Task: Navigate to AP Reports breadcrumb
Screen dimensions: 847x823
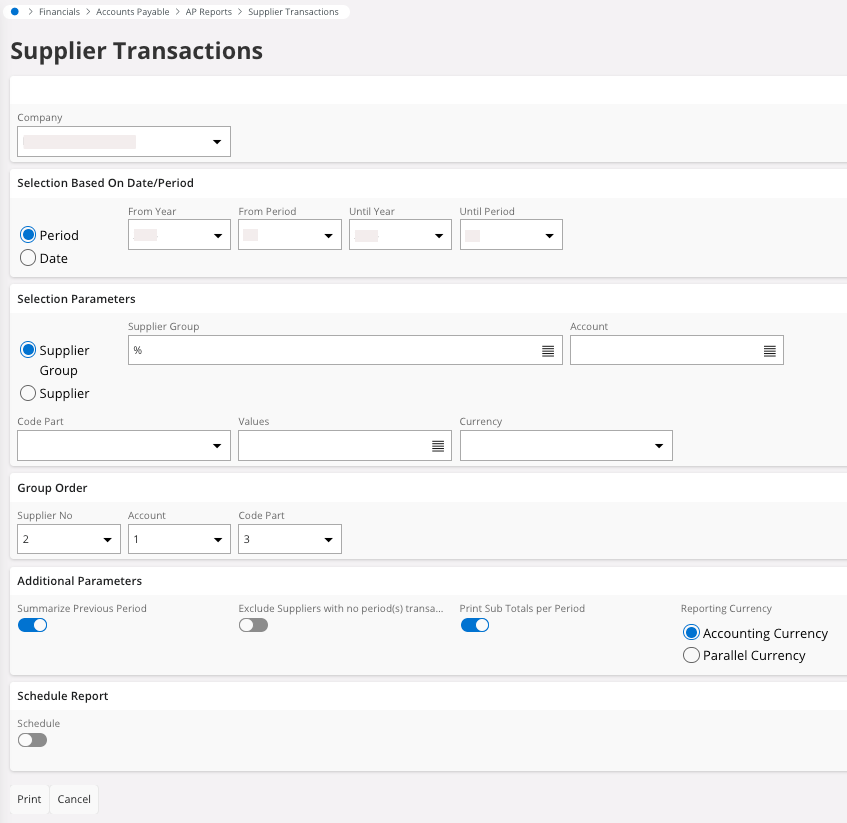Action: pyautogui.click(x=208, y=12)
